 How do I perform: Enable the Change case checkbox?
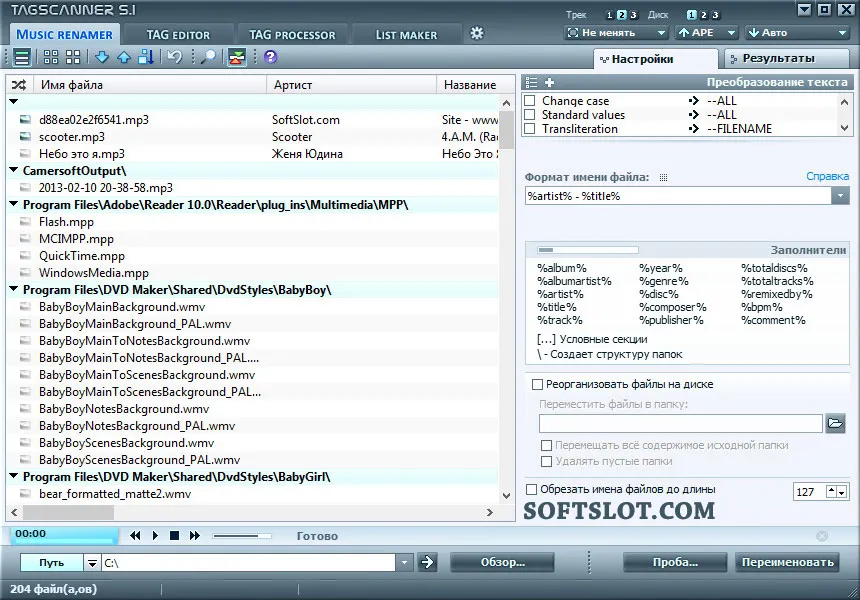click(x=530, y=101)
